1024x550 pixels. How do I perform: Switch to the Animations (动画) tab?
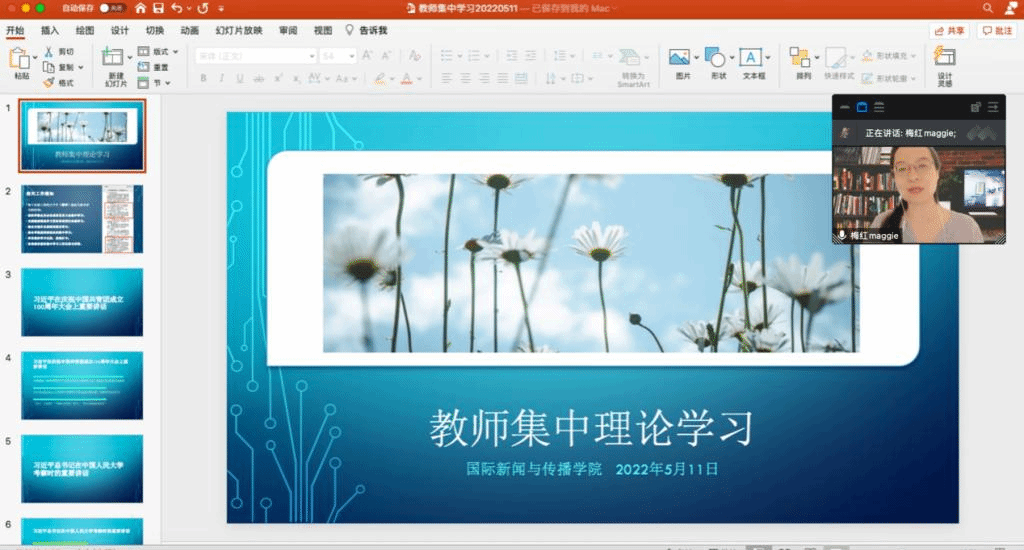click(x=189, y=30)
